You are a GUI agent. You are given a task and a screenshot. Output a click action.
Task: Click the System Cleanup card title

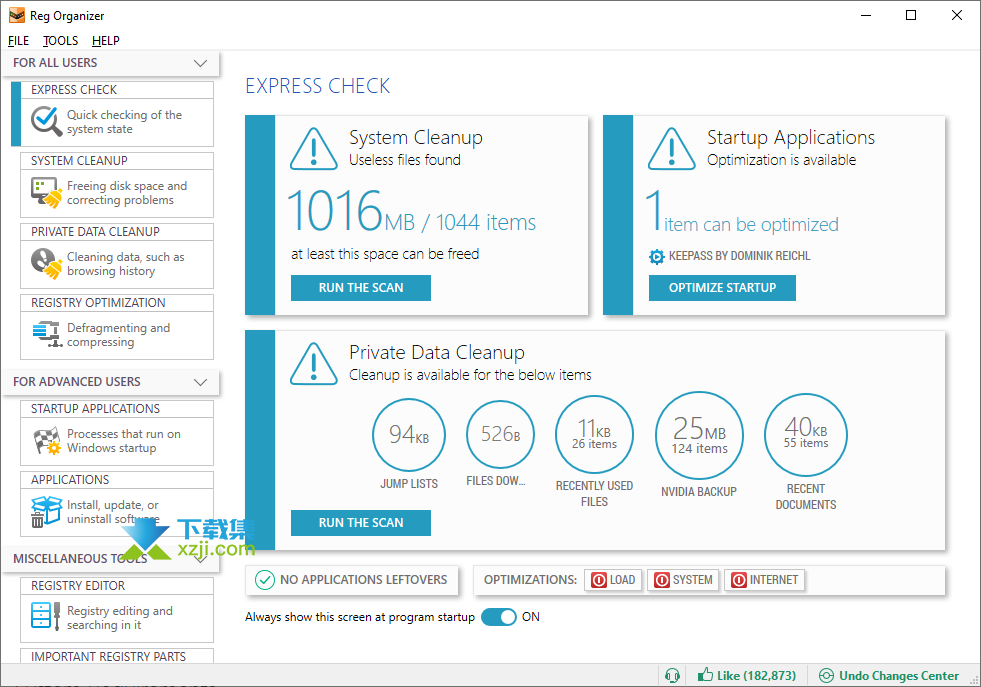pyautogui.click(x=416, y=138)
